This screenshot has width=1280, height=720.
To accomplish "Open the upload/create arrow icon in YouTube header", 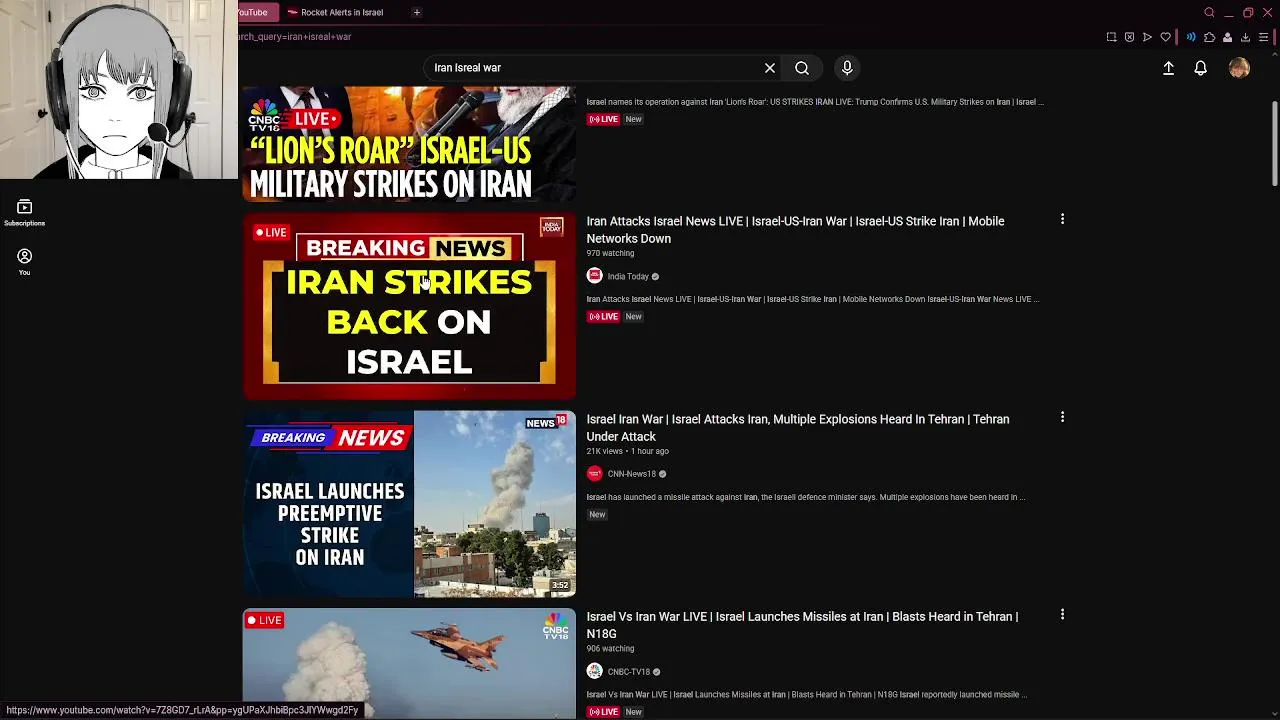I will (1168, 68).
